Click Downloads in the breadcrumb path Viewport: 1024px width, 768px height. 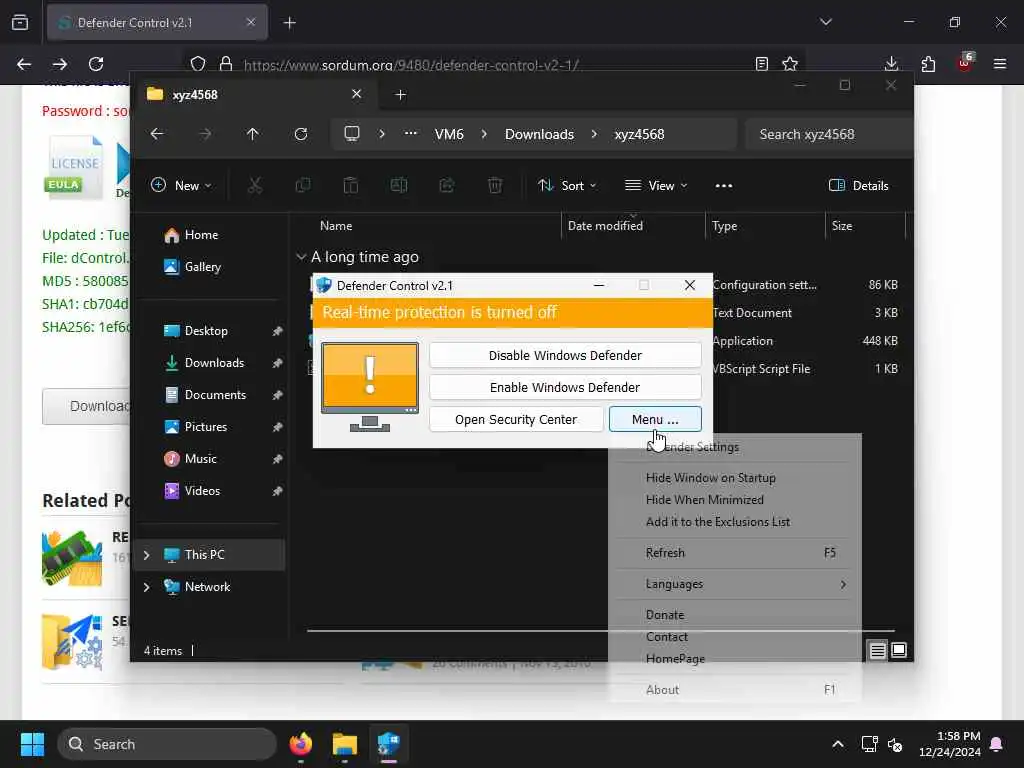tap(539, 134)
